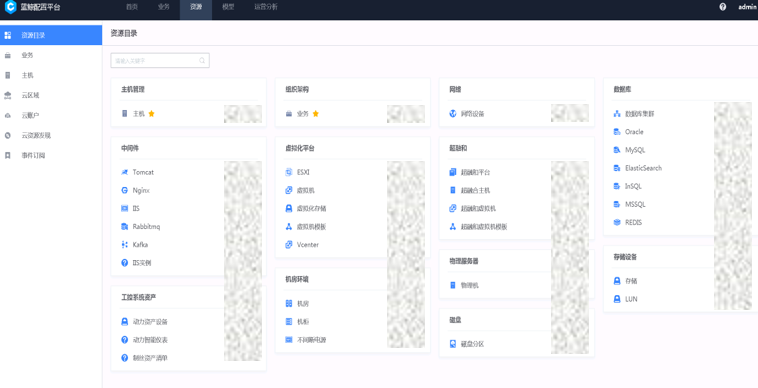Open the Vcenter entry under 虚拟化平台
Screen dimensions: 758x388
pyautogui.click(x=308, y=244)
